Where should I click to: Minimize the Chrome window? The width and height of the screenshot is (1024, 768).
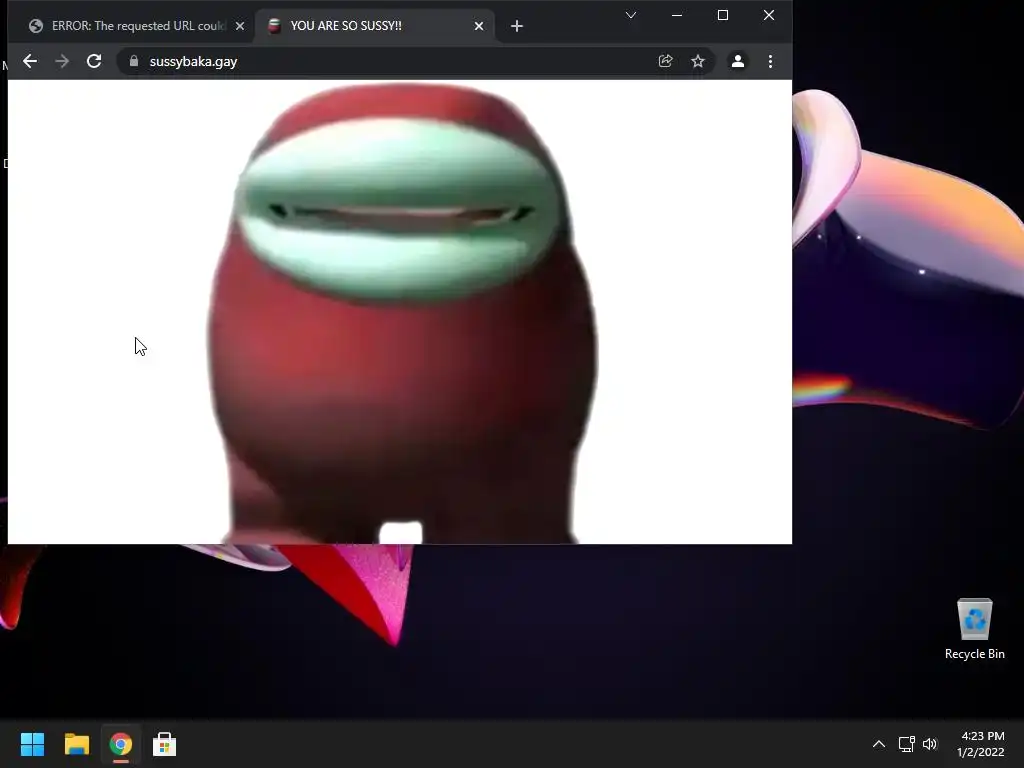click(677, 15)
